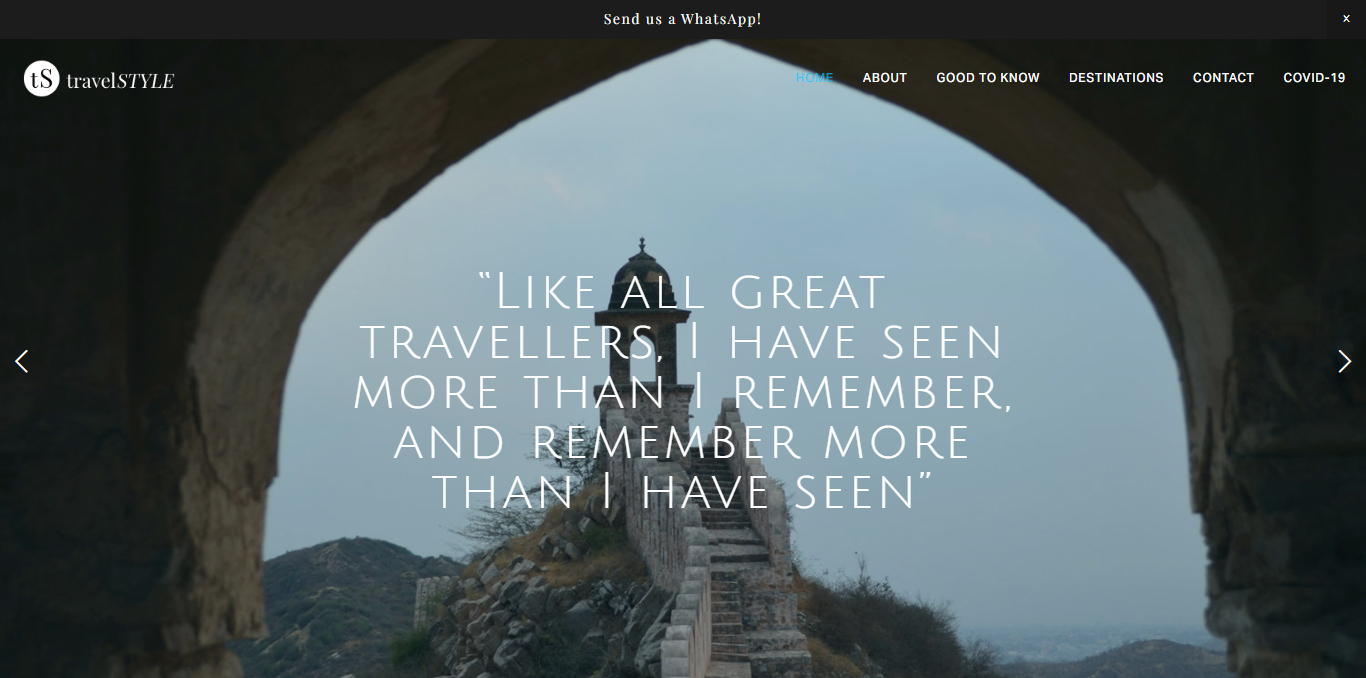Go to the CONTACT page
This screenshot has width=1366, height=678.
tap(1223, 78)
